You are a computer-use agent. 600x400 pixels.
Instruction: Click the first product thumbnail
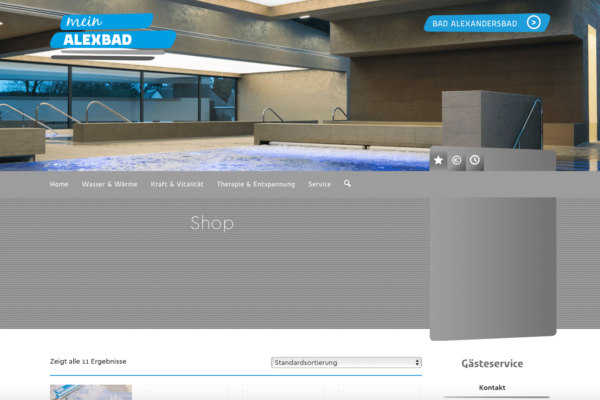(x=91, y=392)
